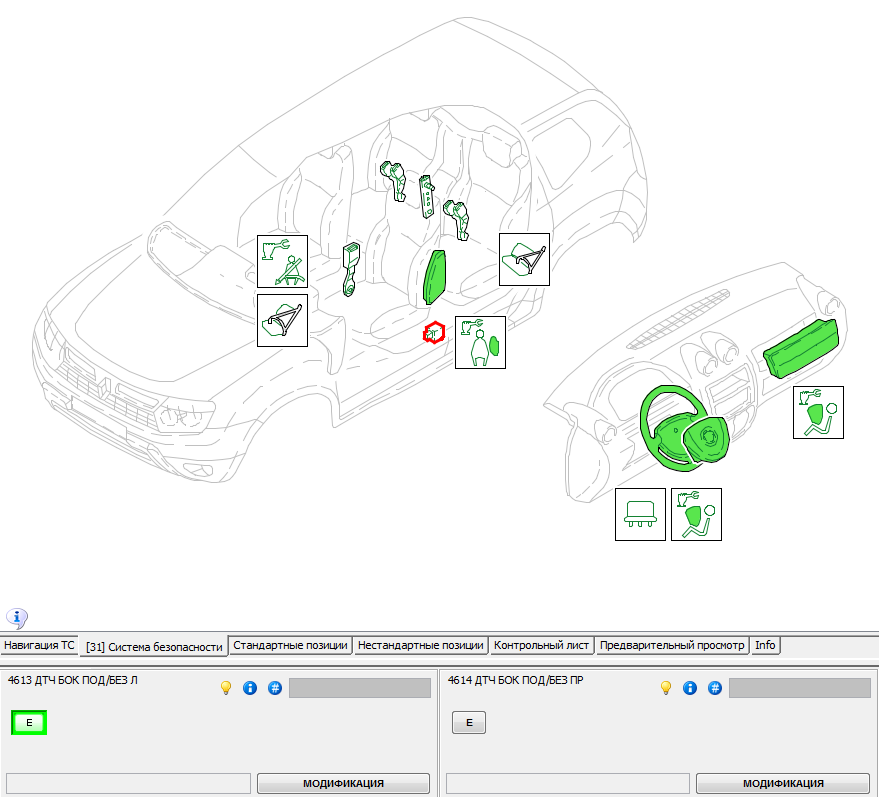
Task: Select the side airbag repair icon box
Action: click(x=480, y=342)
